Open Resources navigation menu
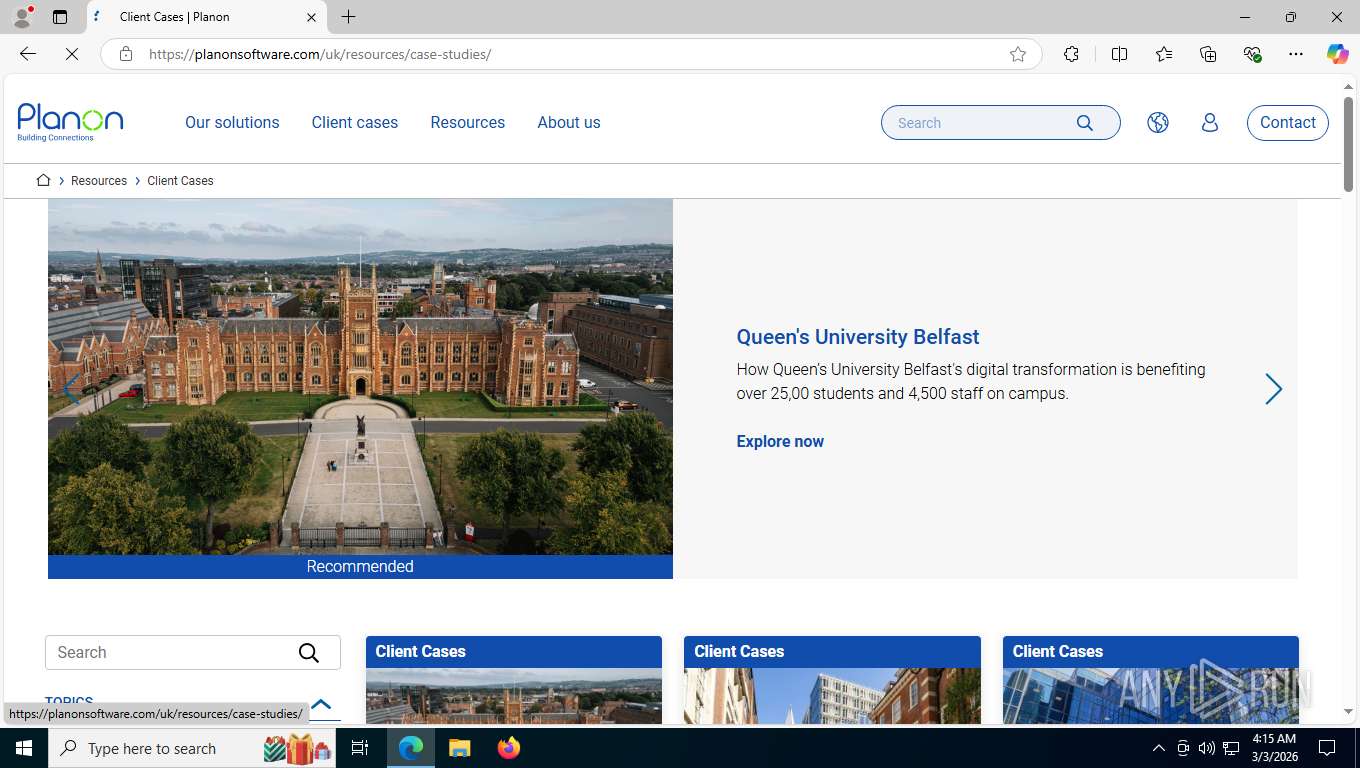Image resolution: width=1360 pixels, height=768 pixels. pyautogui.click(x=468, y=123)
